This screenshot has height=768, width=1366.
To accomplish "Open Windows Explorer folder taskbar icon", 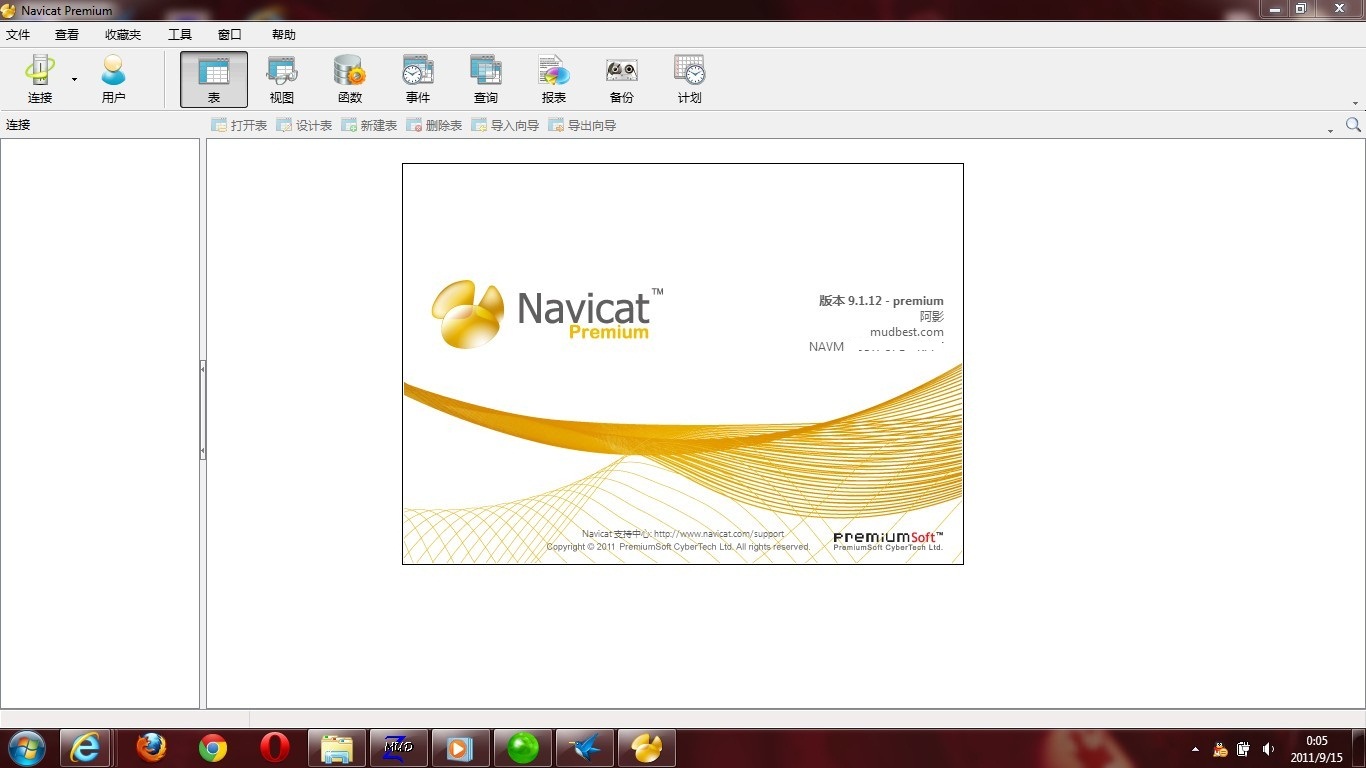I will (337, 748).
